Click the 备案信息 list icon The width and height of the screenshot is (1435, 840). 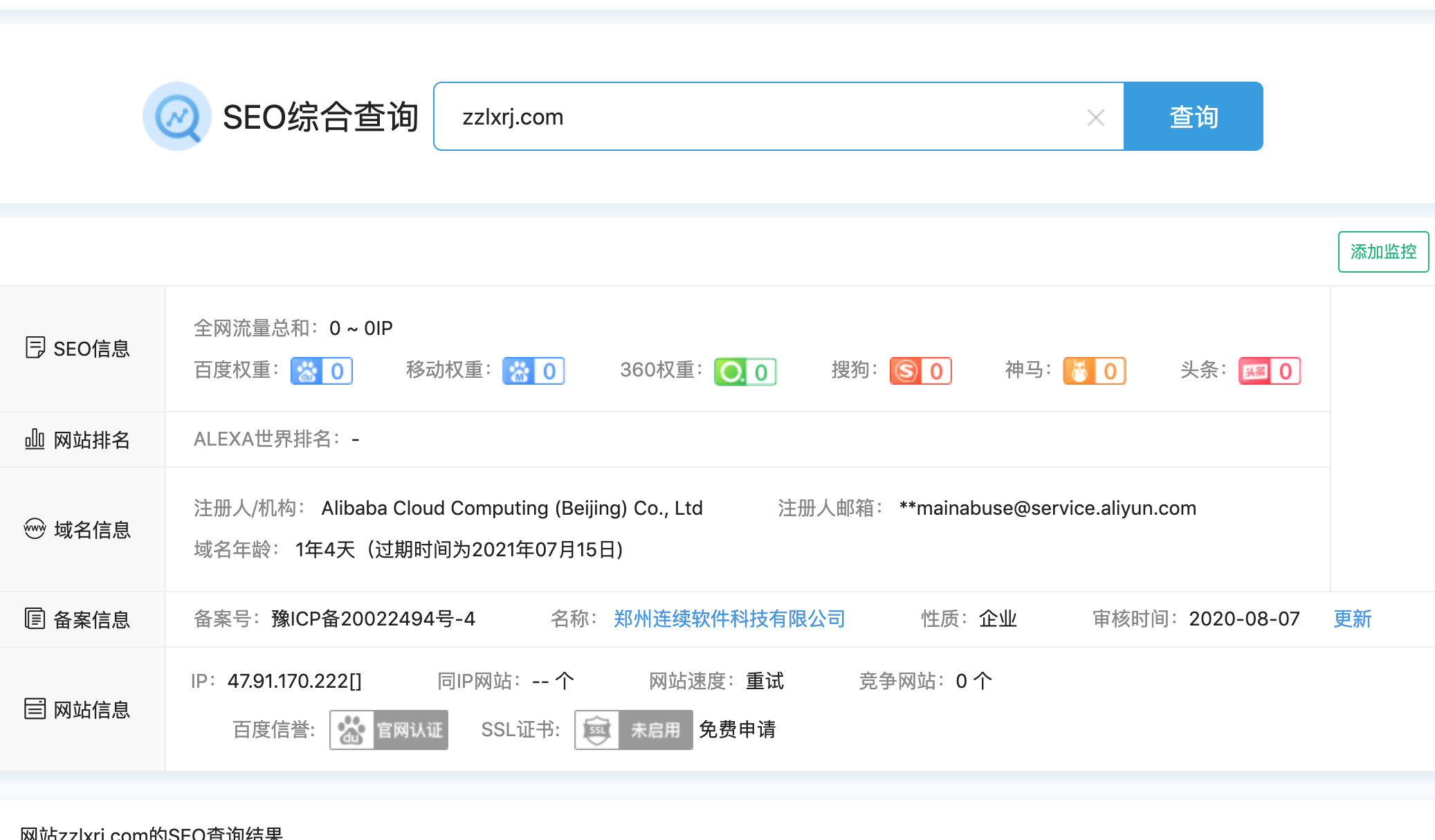[35, 619]
